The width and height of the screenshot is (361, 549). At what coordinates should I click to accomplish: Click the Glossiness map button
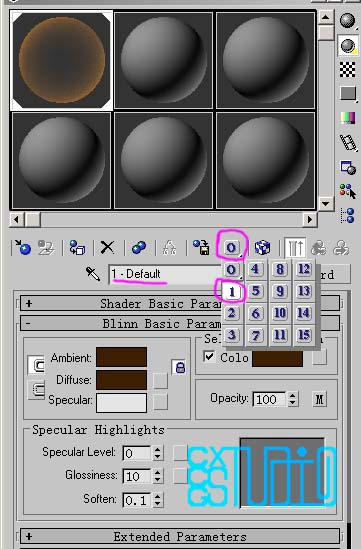180,476
